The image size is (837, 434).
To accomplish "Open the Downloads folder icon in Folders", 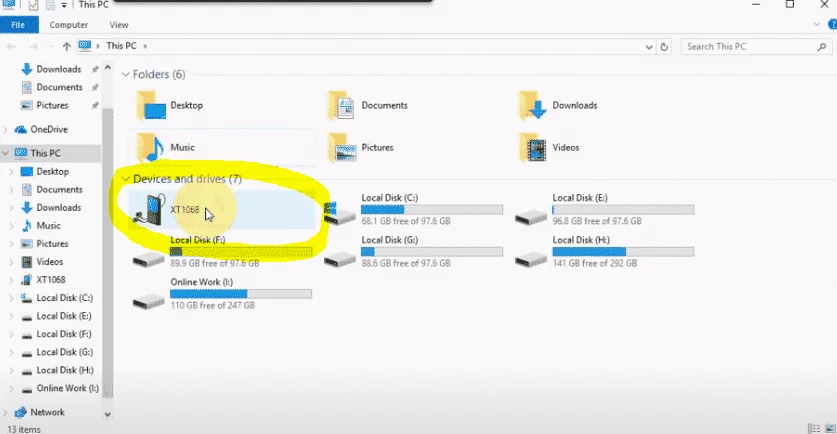I will [x=532, y=106].
